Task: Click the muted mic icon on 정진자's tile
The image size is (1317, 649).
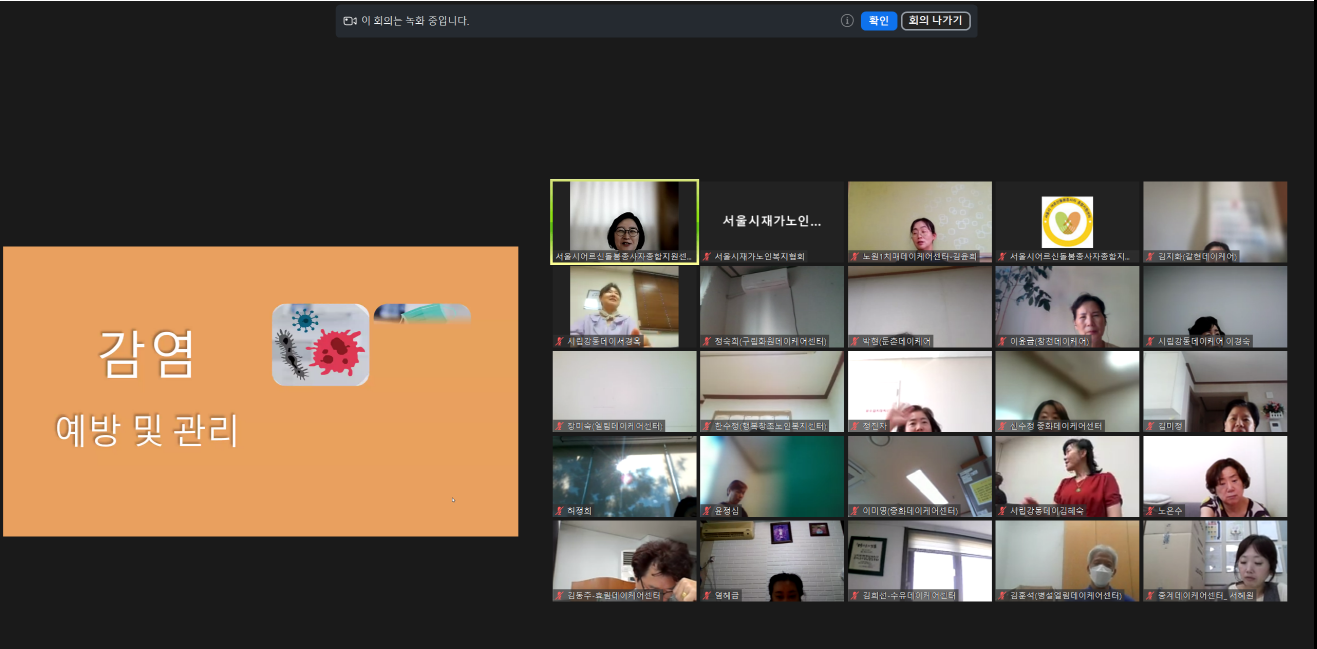Action: [x=855, y=426]
